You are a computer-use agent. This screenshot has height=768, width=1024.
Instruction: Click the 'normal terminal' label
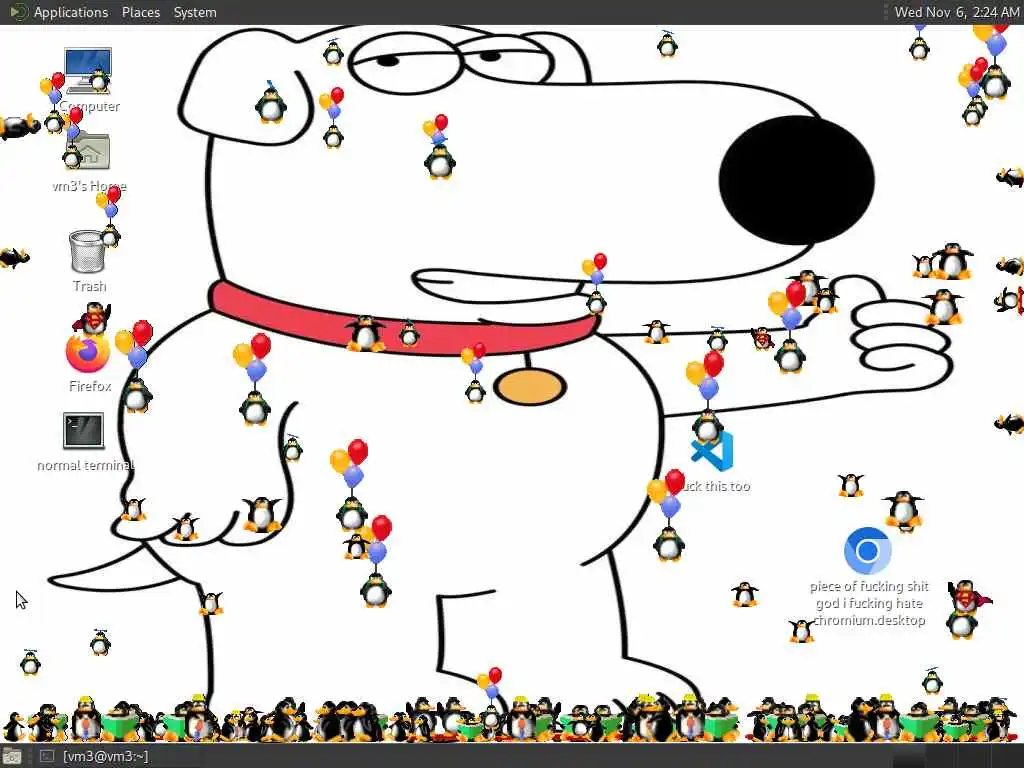tap(86, 466)
